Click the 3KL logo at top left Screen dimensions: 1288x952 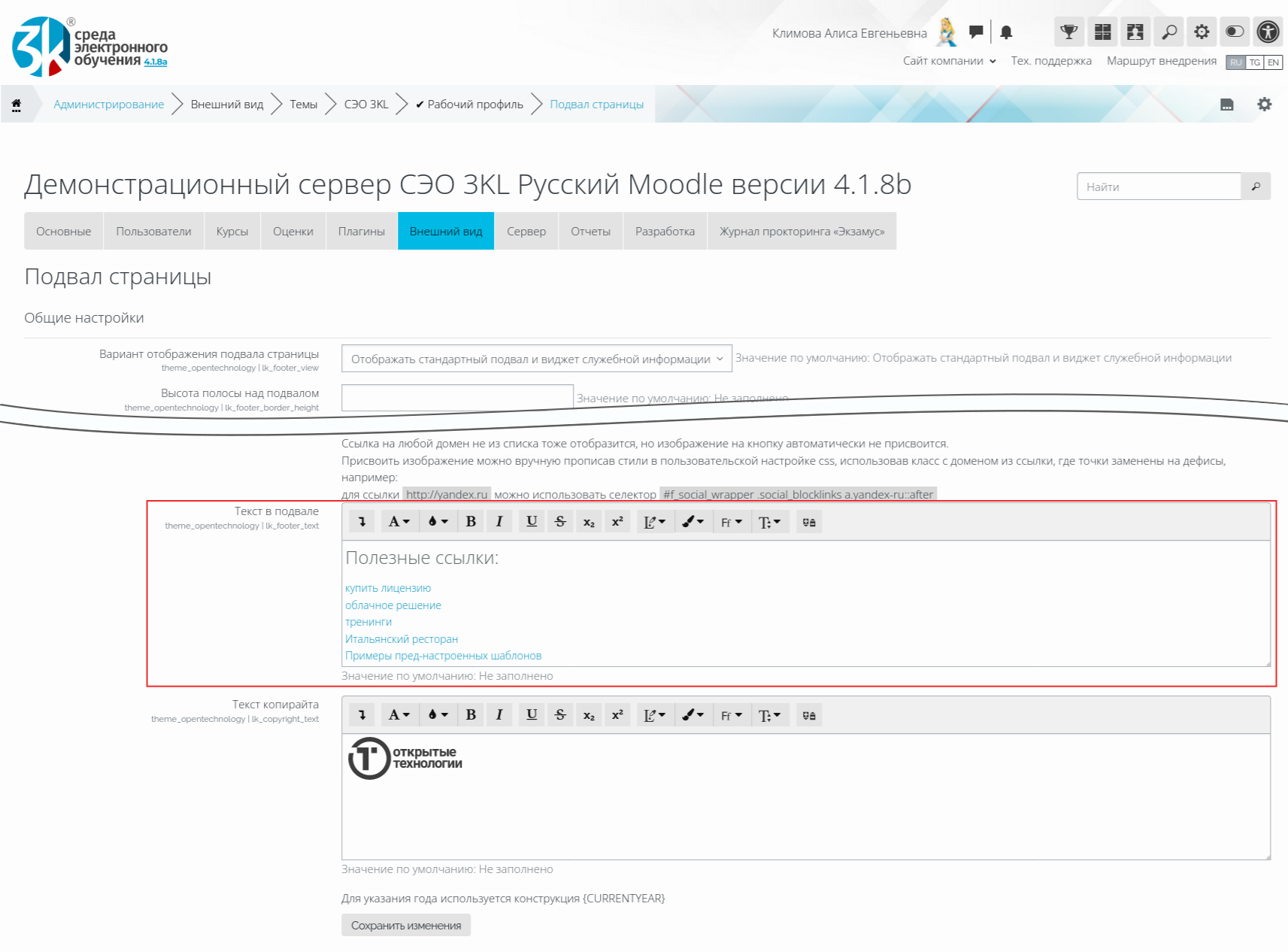tap(89, 47)
